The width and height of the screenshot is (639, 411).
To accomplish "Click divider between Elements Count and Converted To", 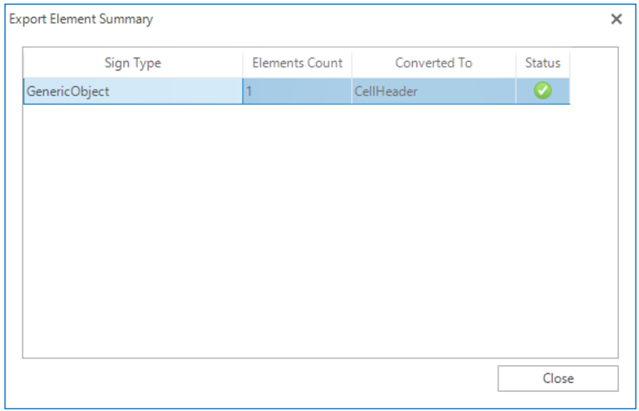I will point(352,63).
